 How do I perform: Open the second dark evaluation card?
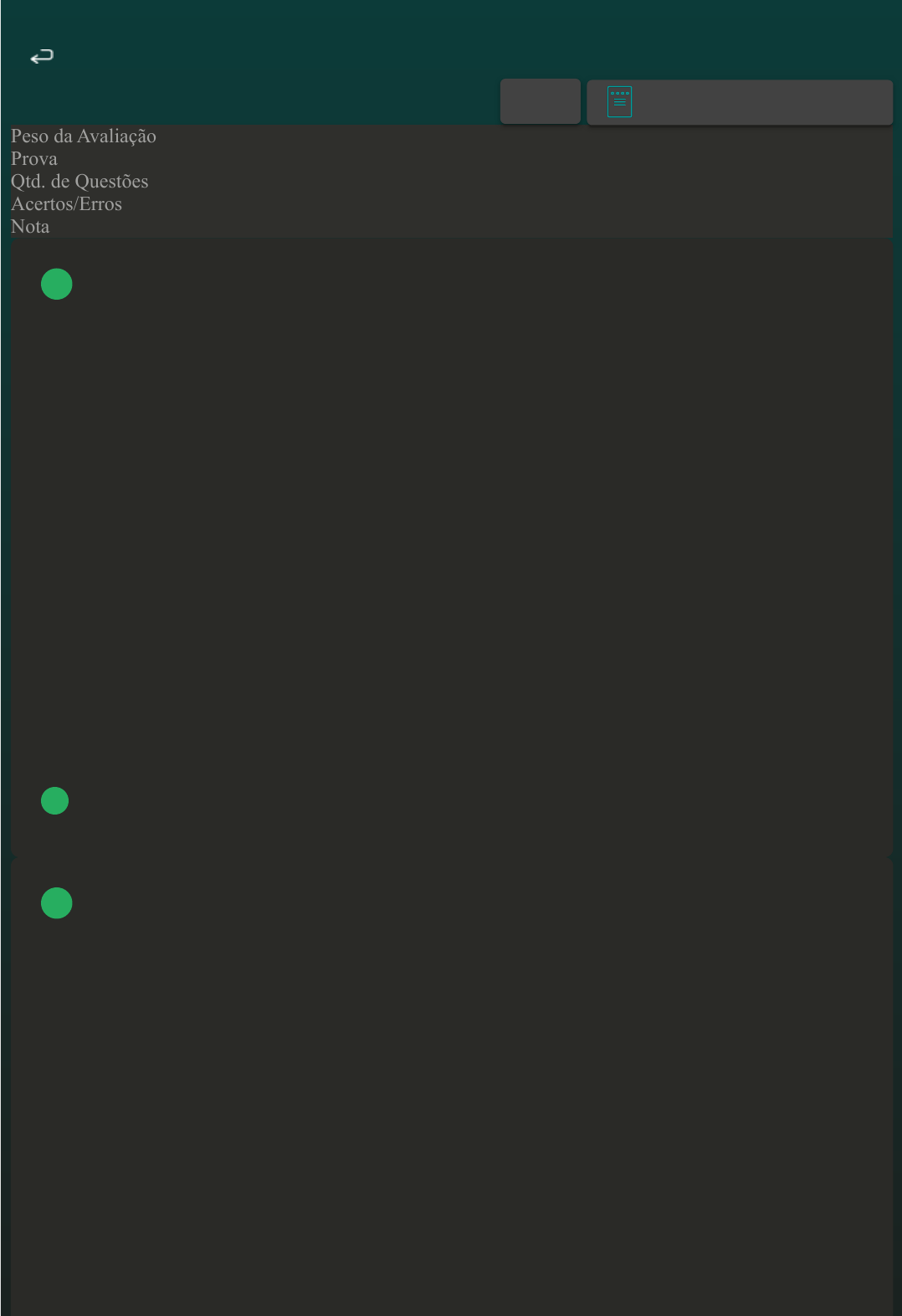452,1087
